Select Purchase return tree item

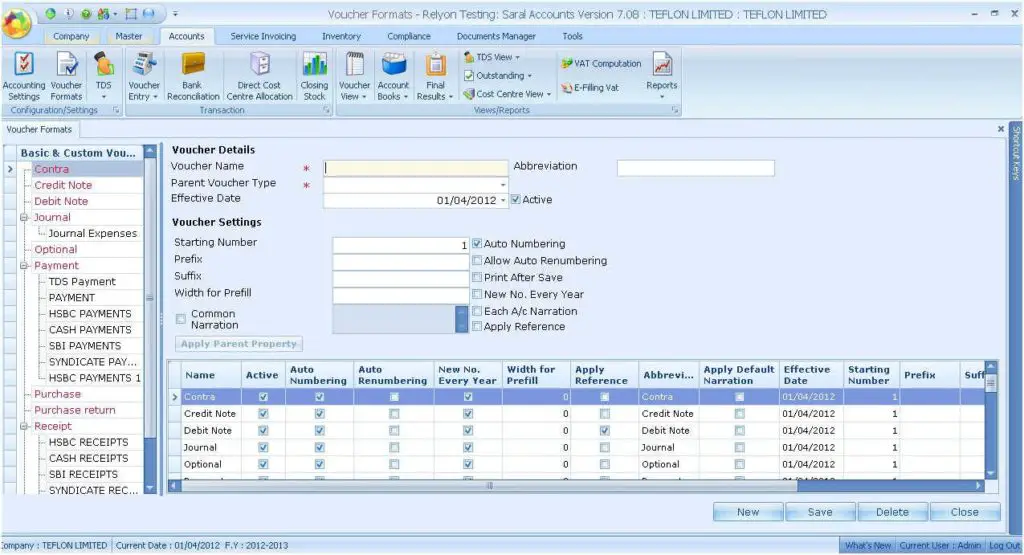[74, 410]
